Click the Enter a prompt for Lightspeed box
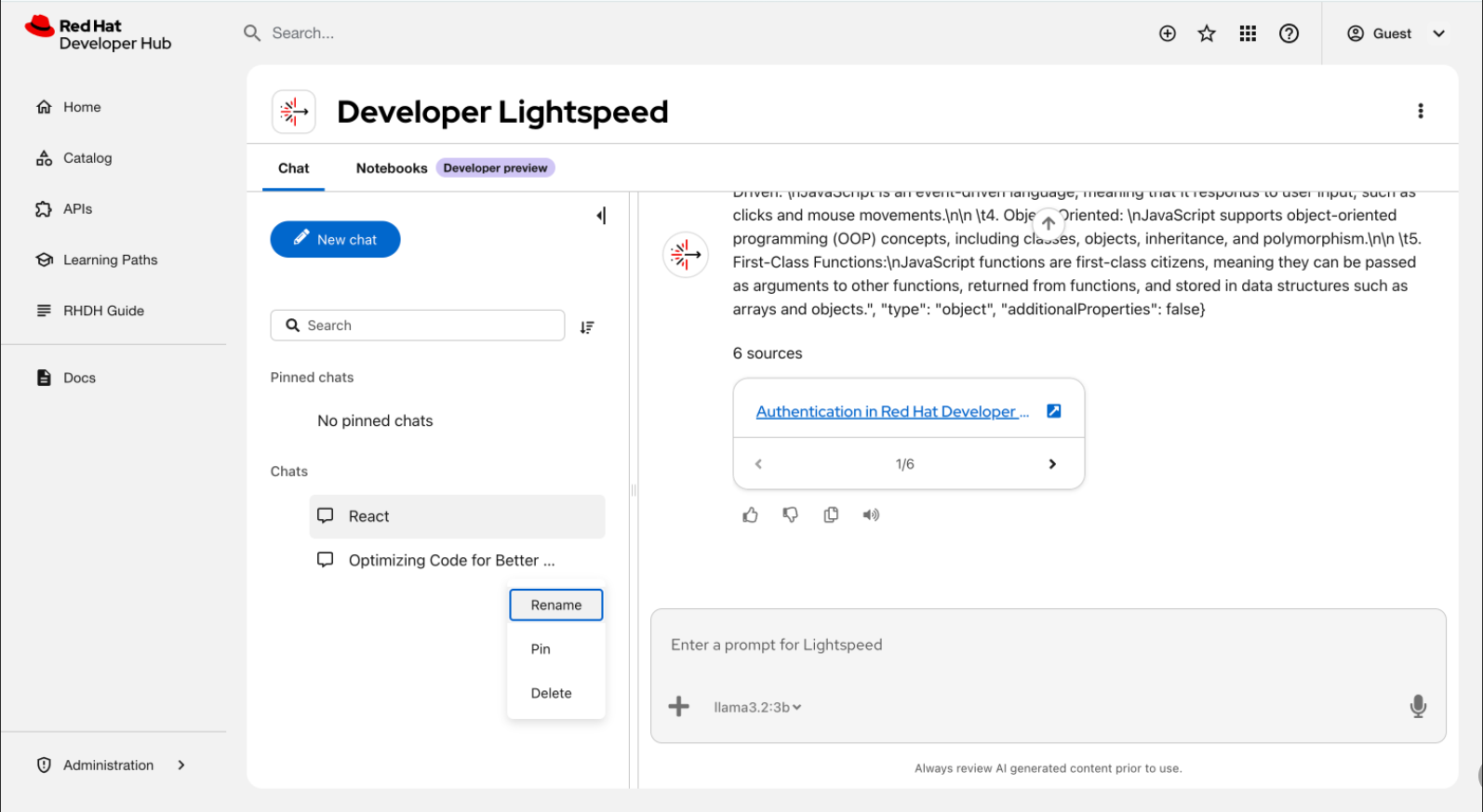Viewport: 1483px width, 812px height. pyautogui.click(x=1048, y=645)
